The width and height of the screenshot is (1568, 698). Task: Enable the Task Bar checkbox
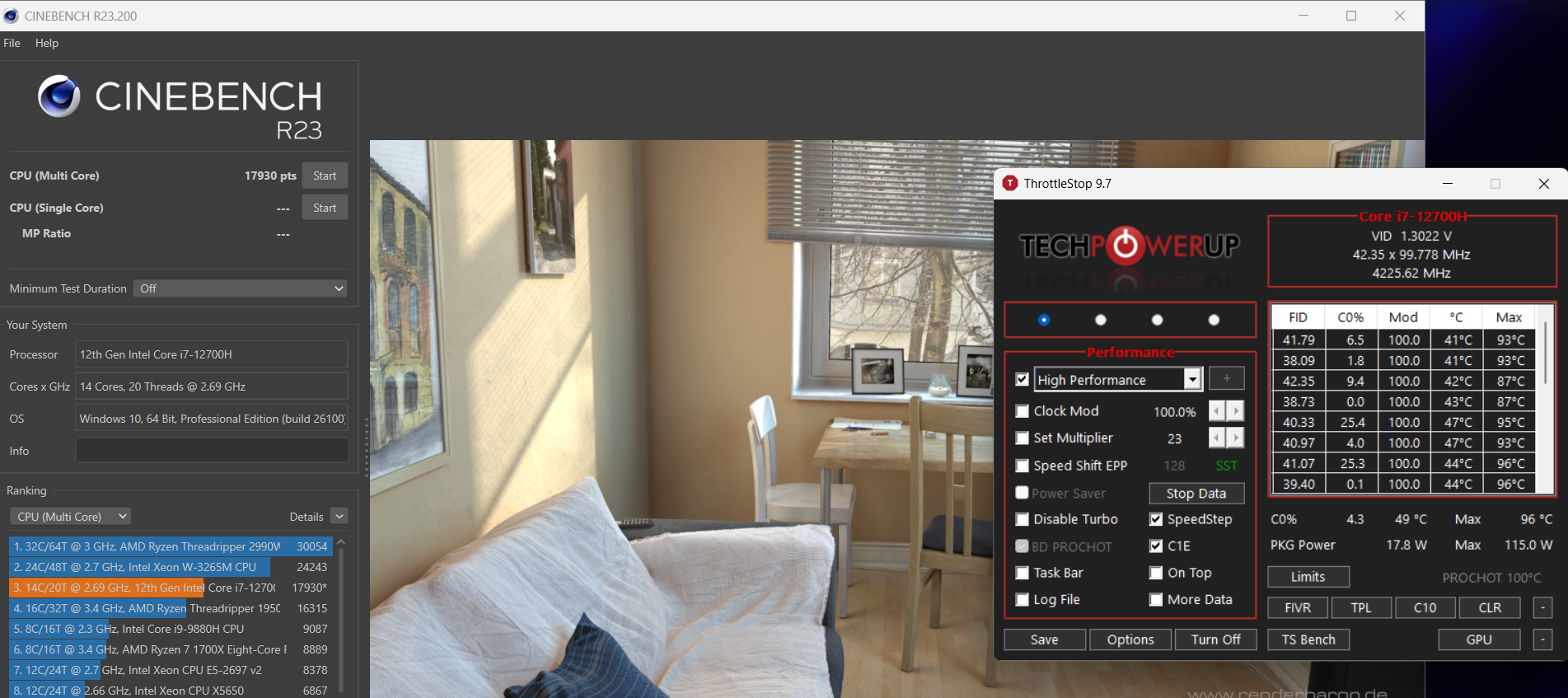coord(1023,573)
